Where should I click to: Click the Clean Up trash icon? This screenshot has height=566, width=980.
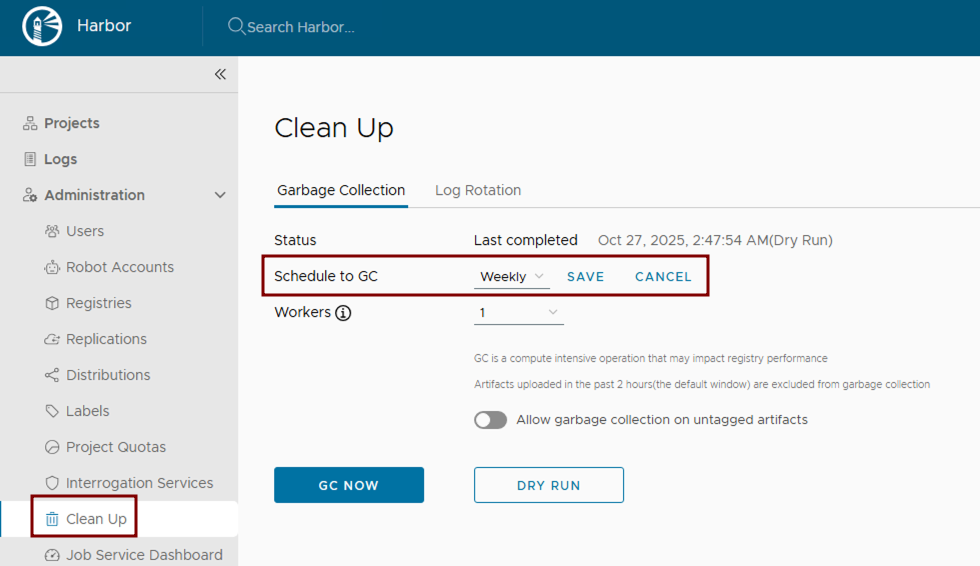[52, 519]
